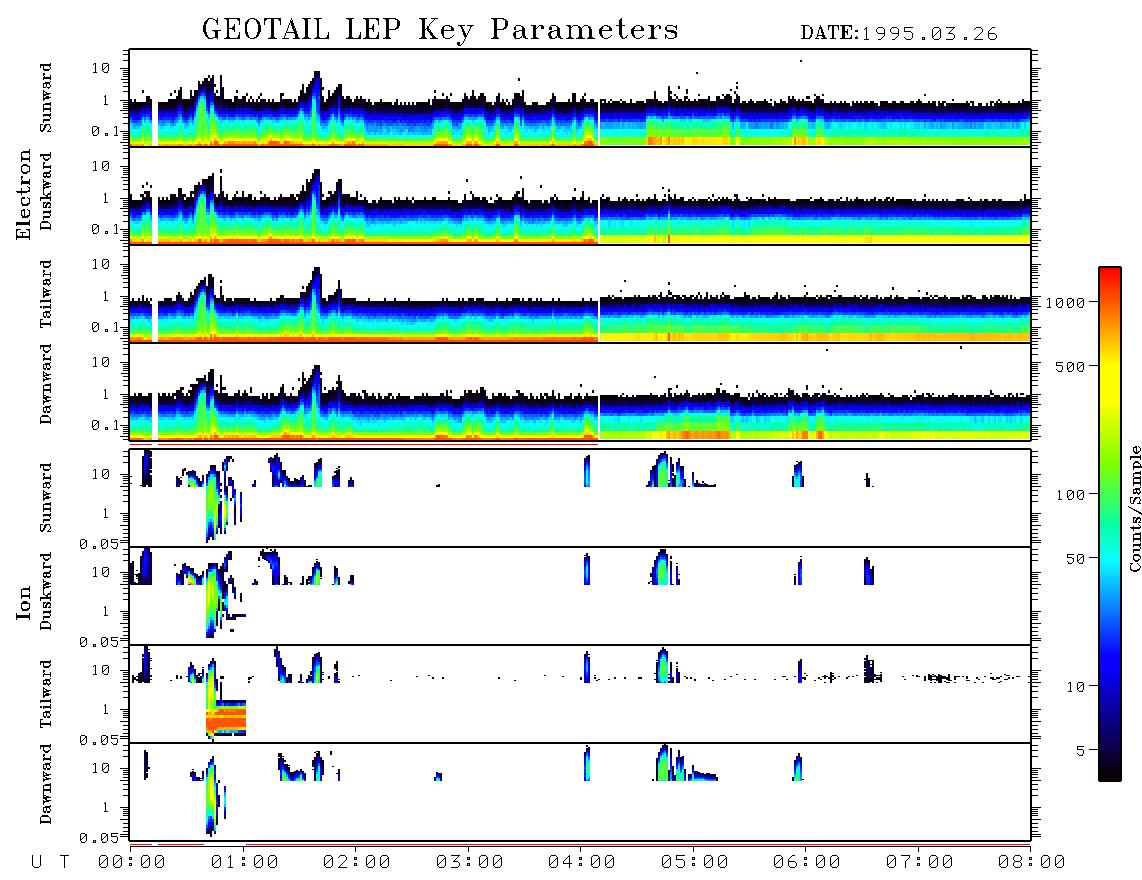Click the 05:00 time tick label
Screen dimensions: 1142x880
(x=695, y=863)
